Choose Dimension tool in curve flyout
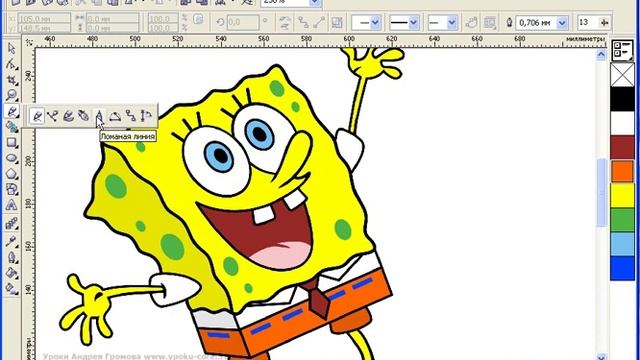640x360 pixels. [x=146, y=116]
